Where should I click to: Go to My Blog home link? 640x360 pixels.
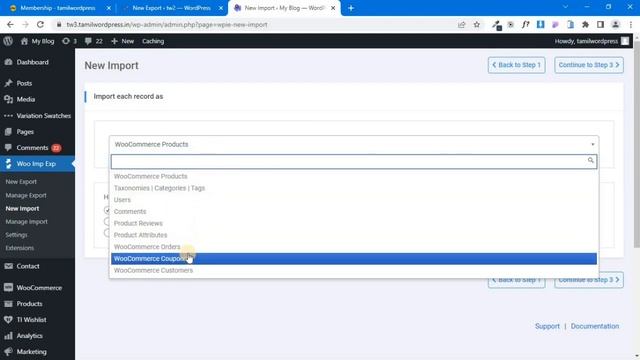(x=38, y=41)
